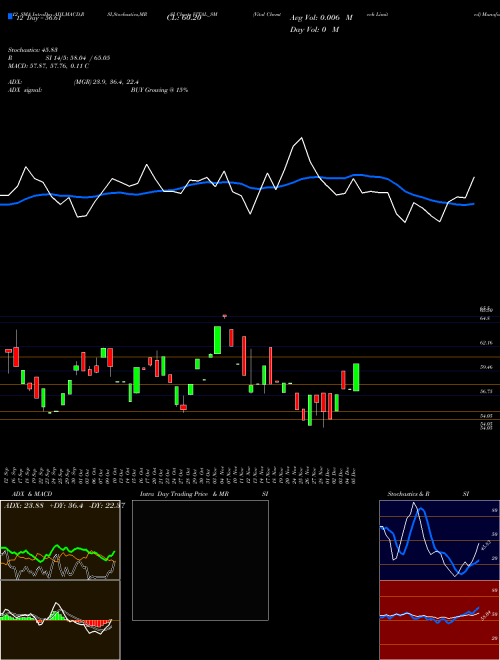Open the blue Stochastics chart panel

[x=439, y=540]
